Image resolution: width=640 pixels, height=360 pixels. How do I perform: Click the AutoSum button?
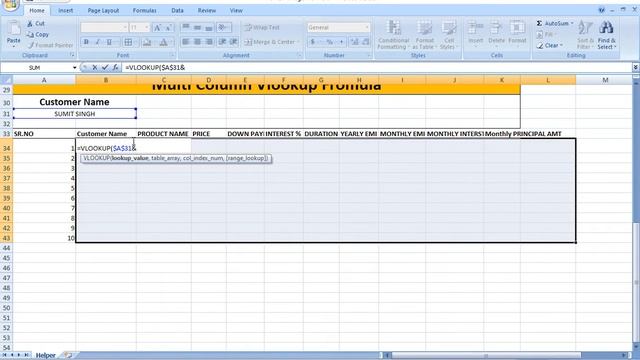tap(554, 24)
